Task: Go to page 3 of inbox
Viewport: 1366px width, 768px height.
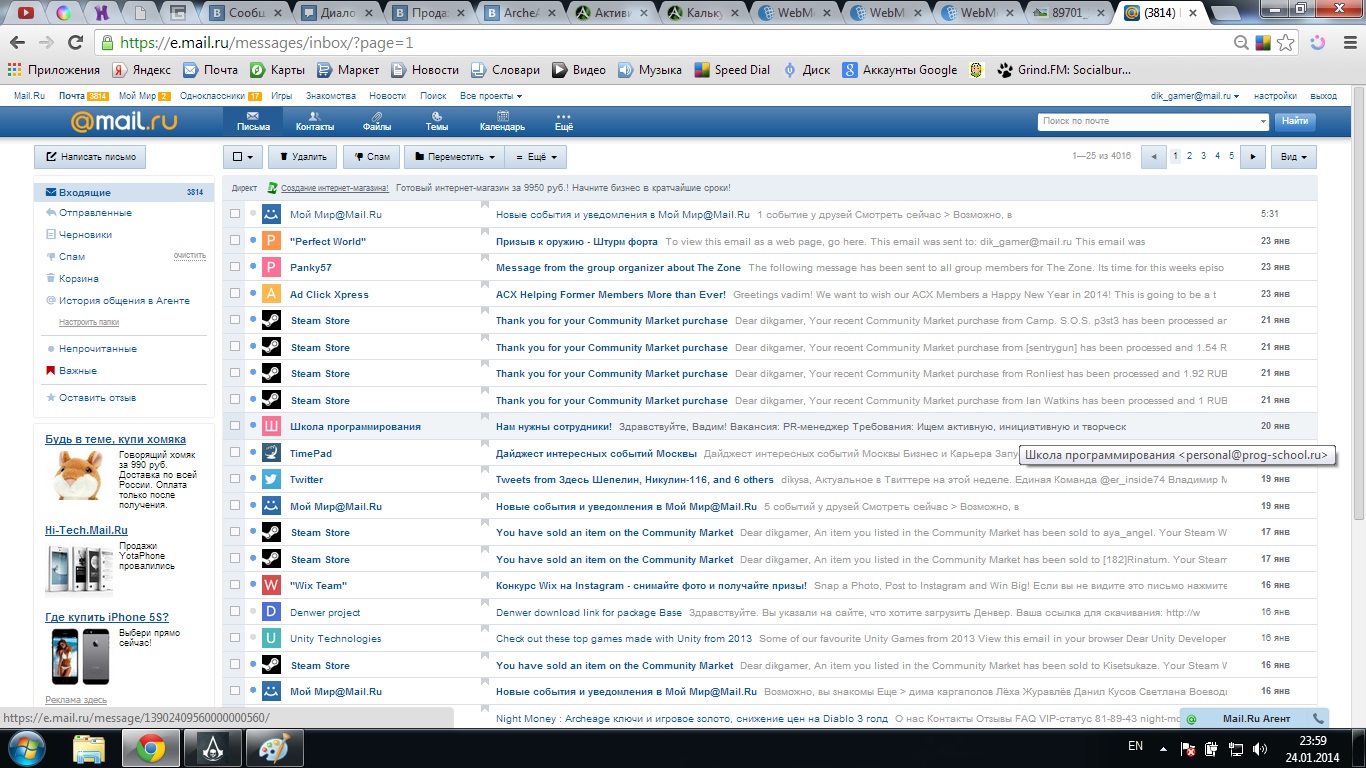Action: [1203, 156]
